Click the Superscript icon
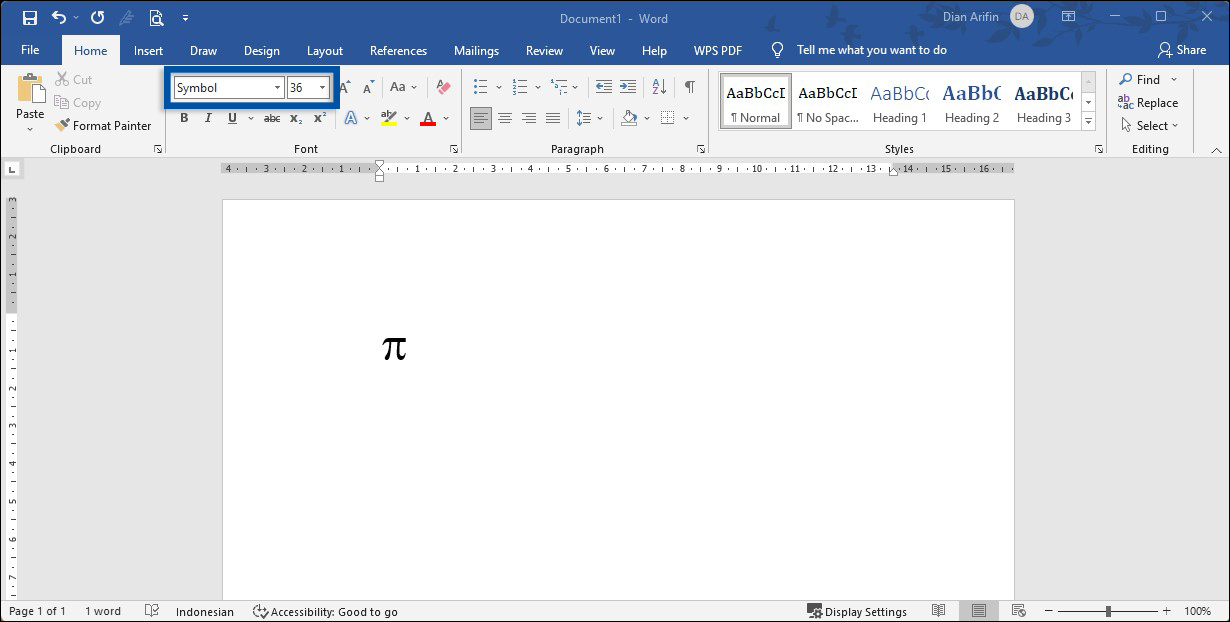The width and height of the screenshot is (1230, 622). point(318,118)
